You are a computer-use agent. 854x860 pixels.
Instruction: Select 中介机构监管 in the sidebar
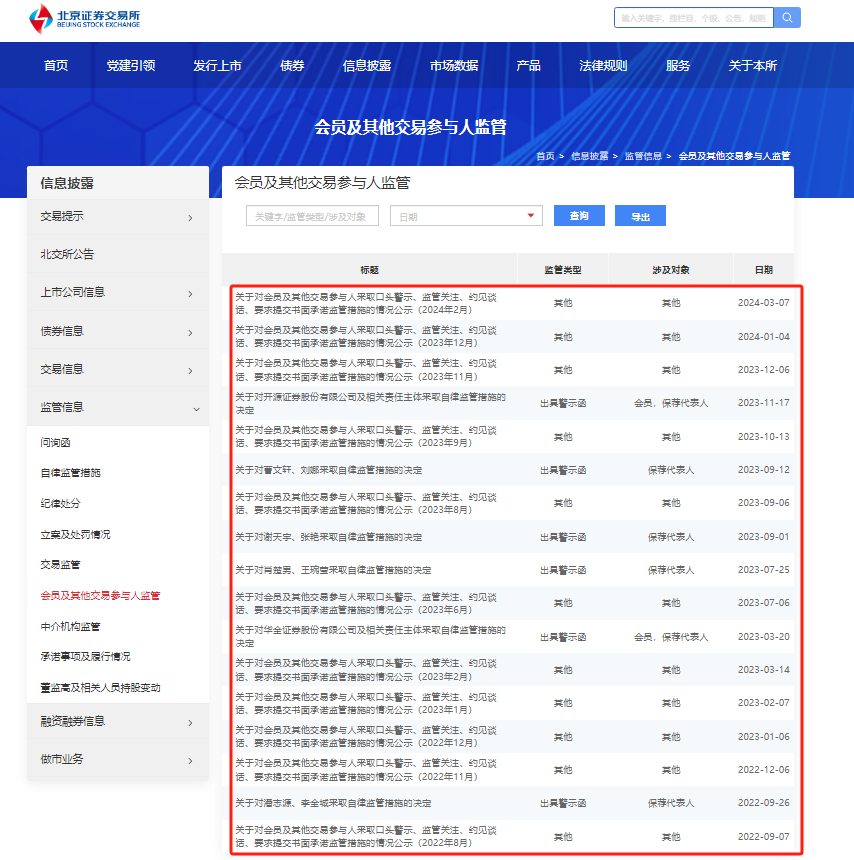(x=70, y=626)
